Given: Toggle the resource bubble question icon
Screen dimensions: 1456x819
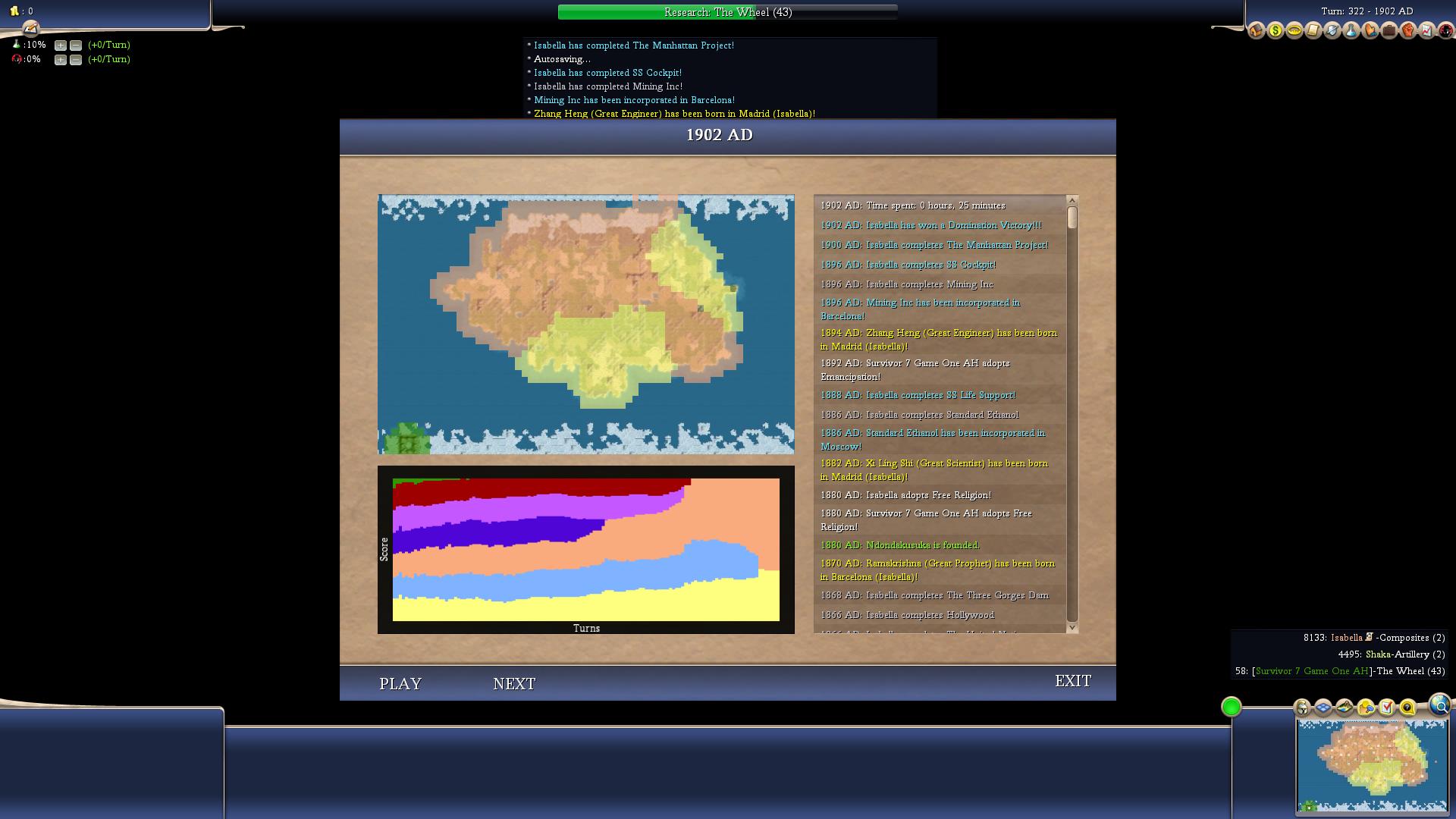Looking at the screenshot, I should coord(1407,708).
